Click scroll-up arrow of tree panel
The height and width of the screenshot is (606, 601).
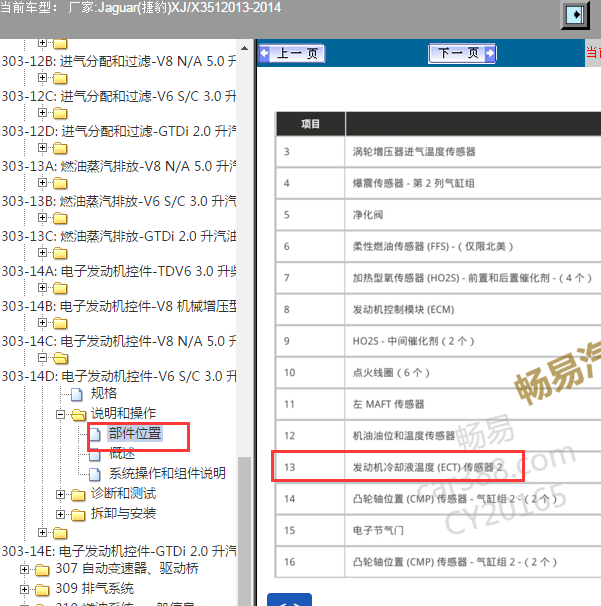point(244,48)
